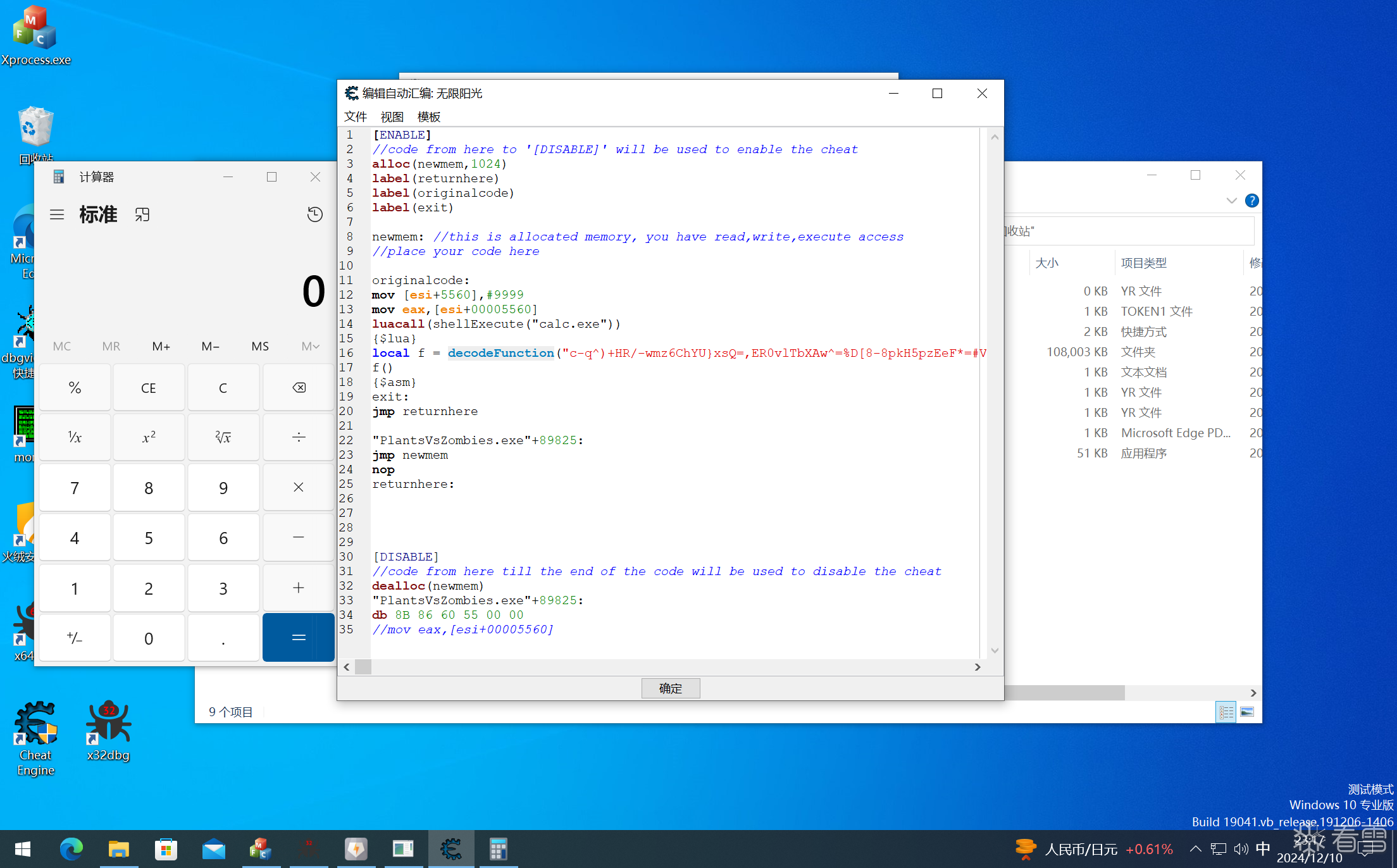Toggle the Chinese IME language indicator
This screenshot has height=868, width=1397.
pos(1263,848)
